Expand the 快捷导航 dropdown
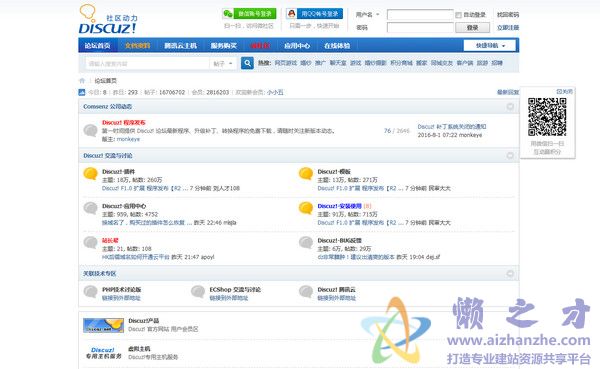The height and width of the screenshot is (369, 600). pyautogui.click(x=489, y=46)
